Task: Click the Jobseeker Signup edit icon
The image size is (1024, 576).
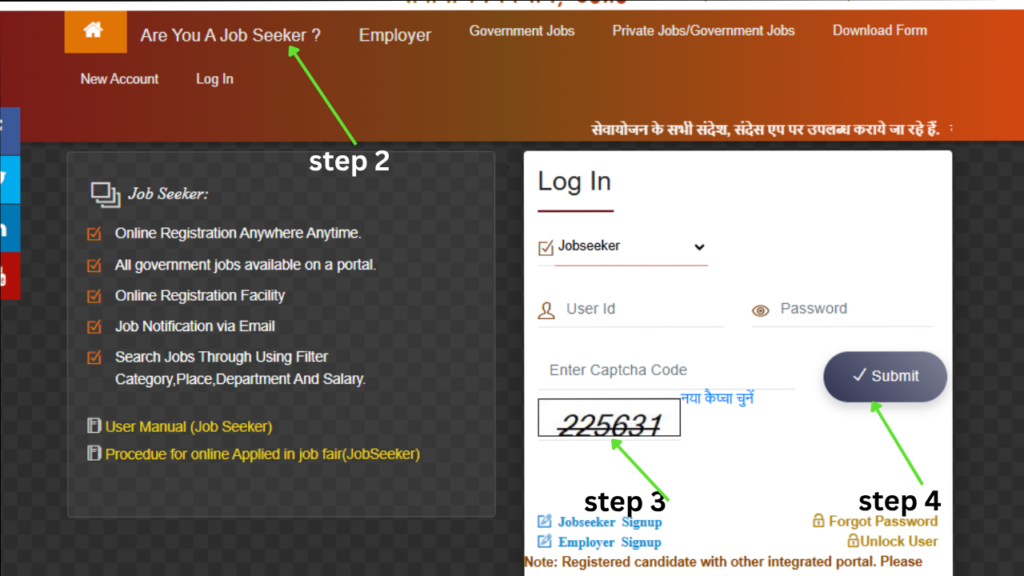Action: [545, 521]
